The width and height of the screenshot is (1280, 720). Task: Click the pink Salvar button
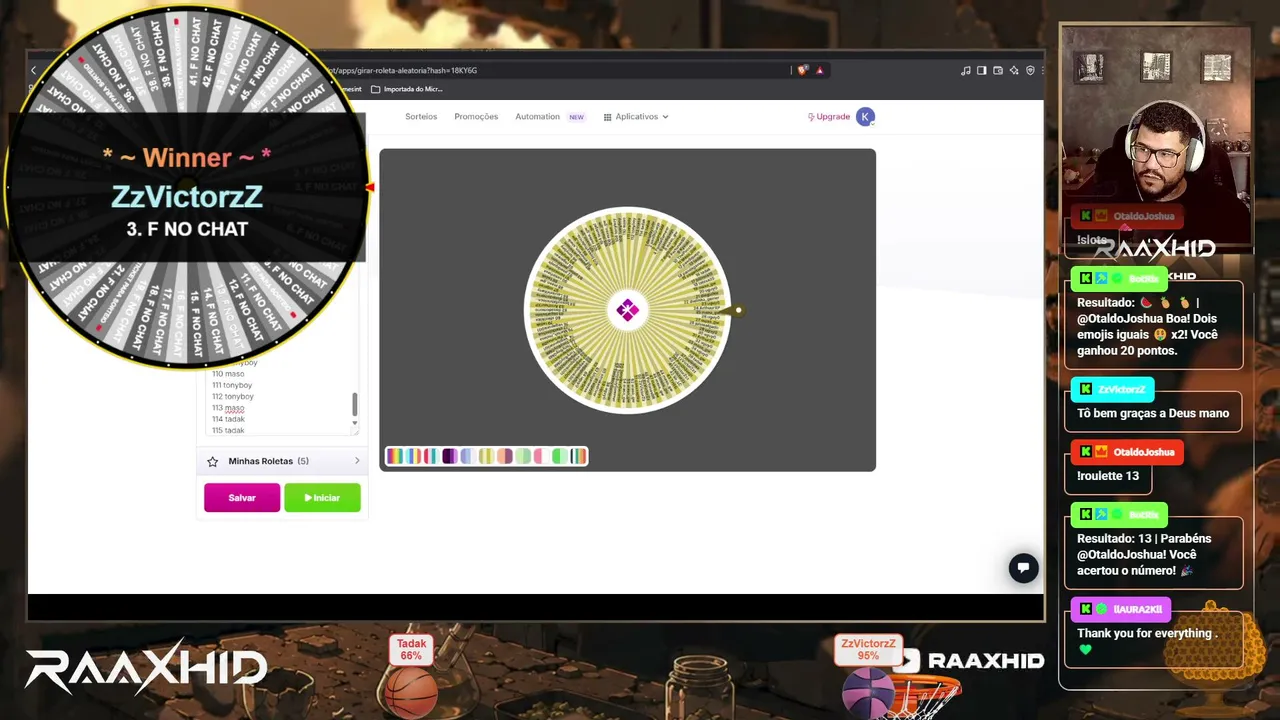tap(242, 498)
